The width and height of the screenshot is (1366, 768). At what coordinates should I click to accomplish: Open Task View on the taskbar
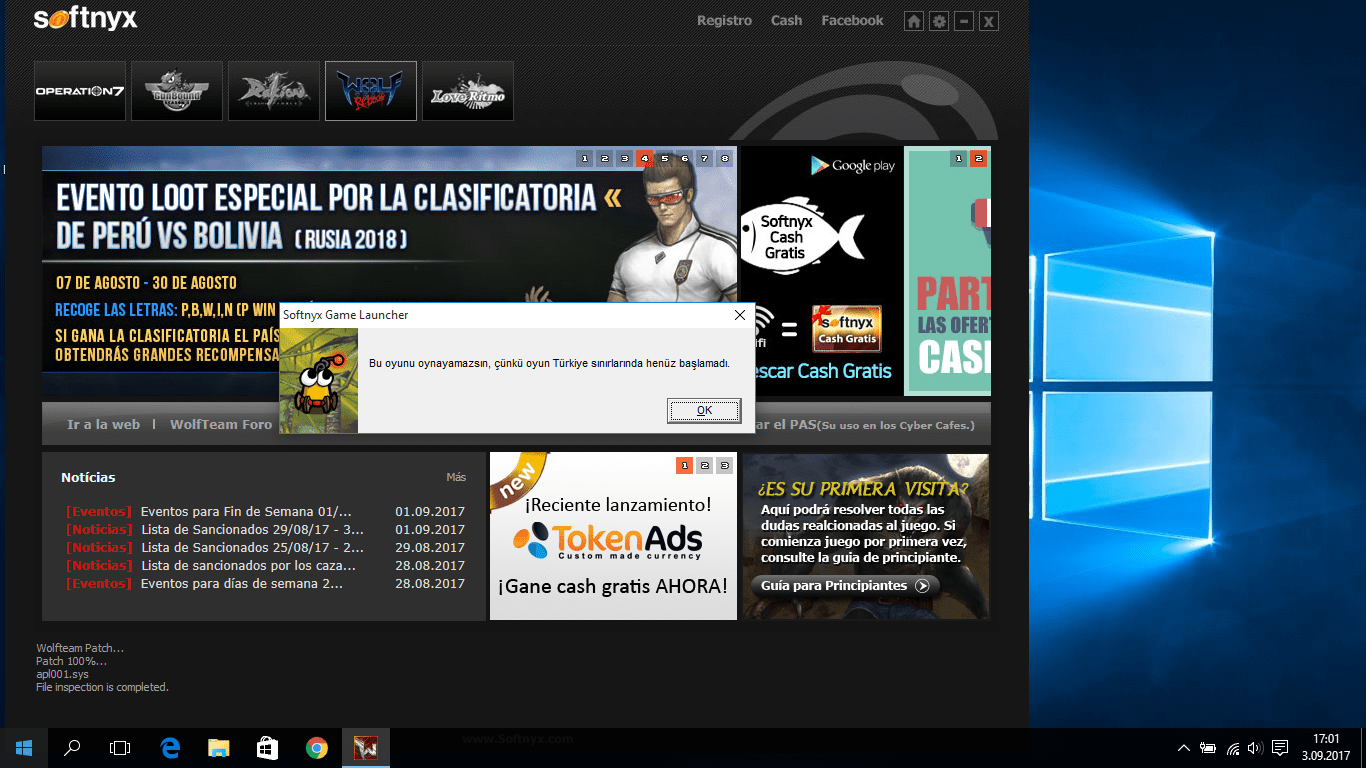120,748
